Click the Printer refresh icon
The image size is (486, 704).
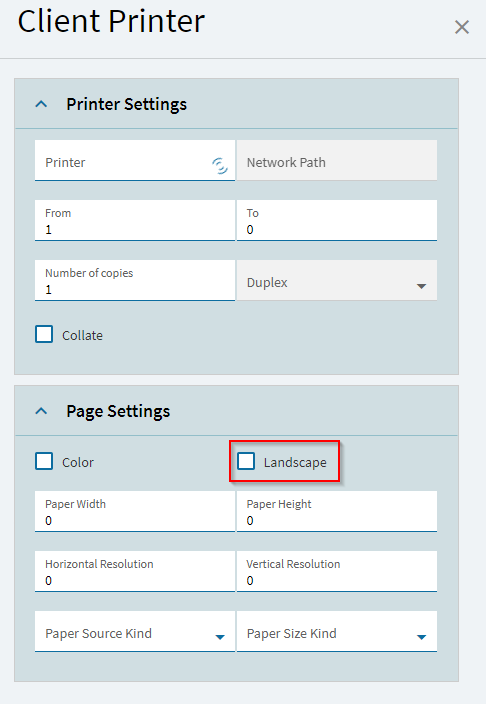[x=220, y=166]
